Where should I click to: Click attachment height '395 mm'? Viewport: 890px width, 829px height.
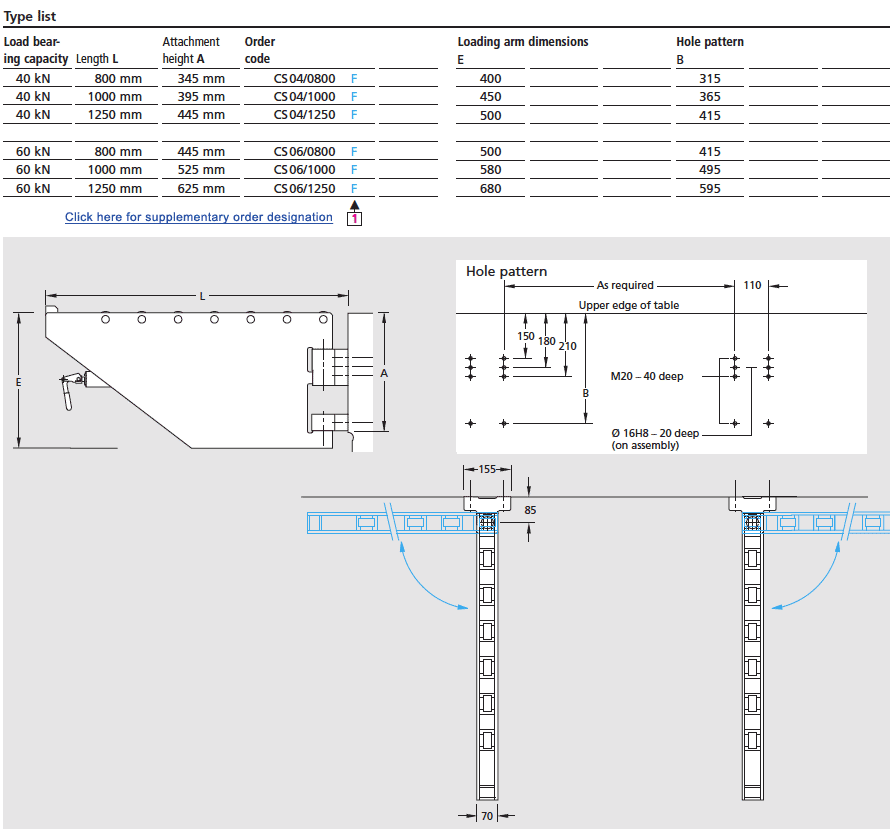pyautogui.click(x=201, y=96)
